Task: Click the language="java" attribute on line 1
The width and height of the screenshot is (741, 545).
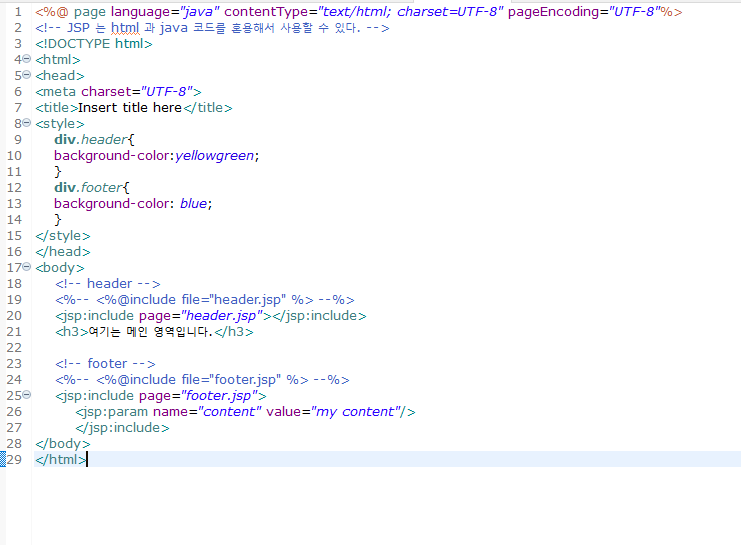Action: pyautogui.click(x=165, y=12)
